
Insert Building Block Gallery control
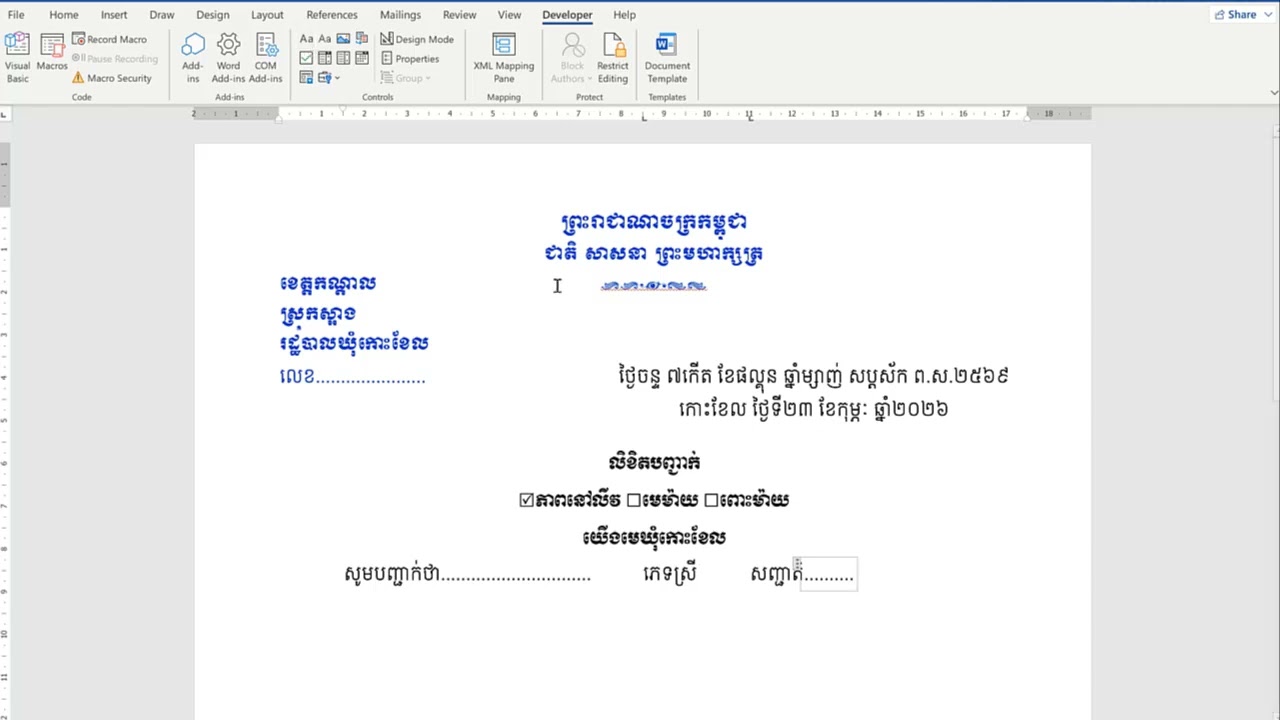361,39
